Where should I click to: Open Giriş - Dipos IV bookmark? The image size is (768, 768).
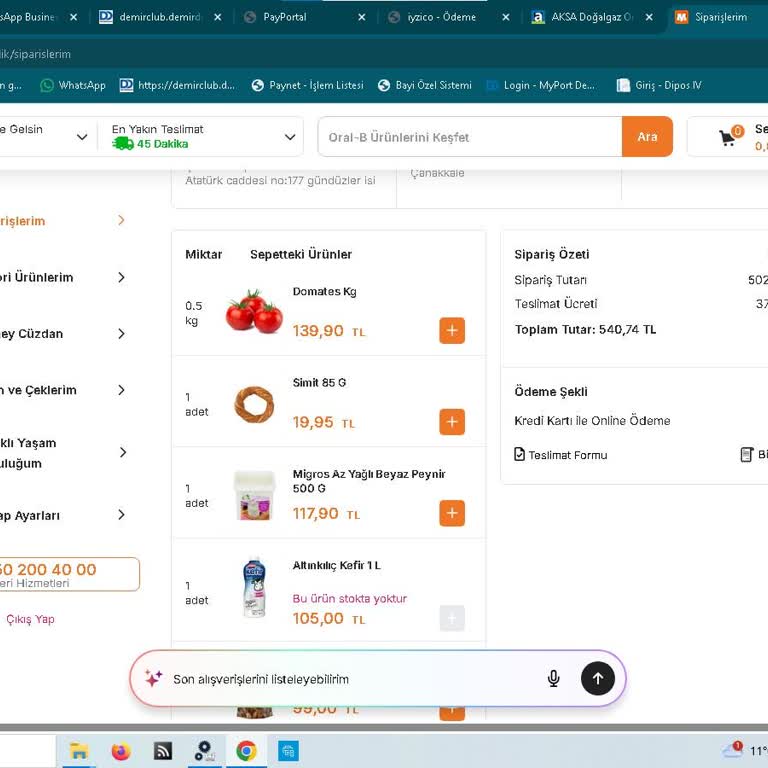659,85
